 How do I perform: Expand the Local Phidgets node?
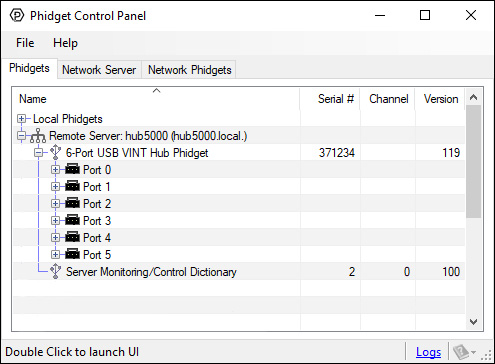click(x=22, y=119)
